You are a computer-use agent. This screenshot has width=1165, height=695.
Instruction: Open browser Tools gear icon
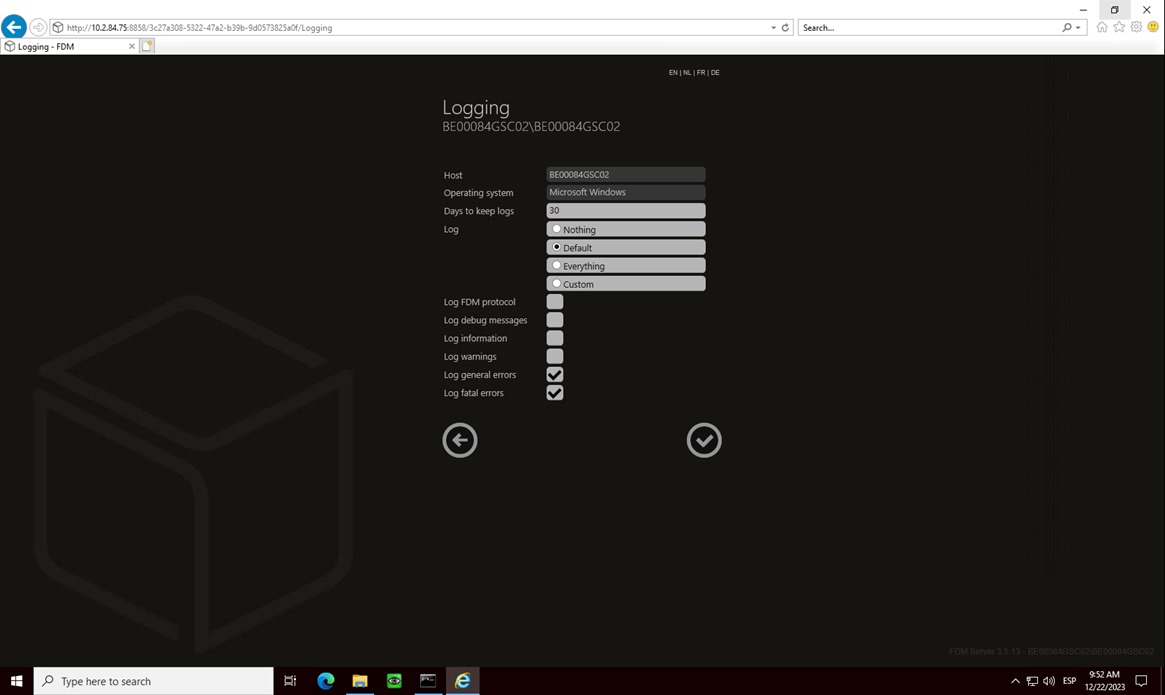[x=1136, y=27]
